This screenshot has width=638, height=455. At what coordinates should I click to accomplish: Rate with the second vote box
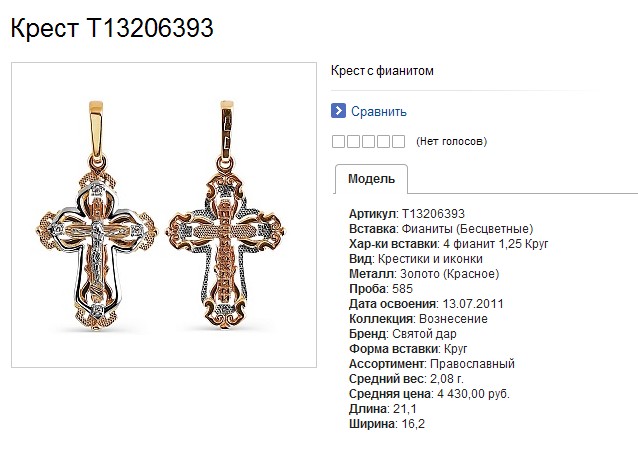354,142
